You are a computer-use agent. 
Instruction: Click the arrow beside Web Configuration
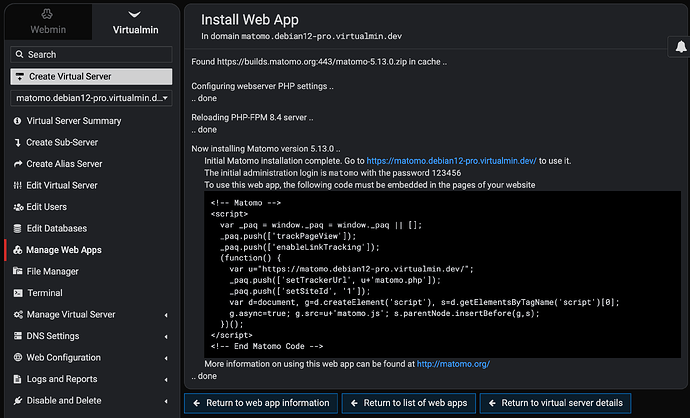click(x=166, y=358)
